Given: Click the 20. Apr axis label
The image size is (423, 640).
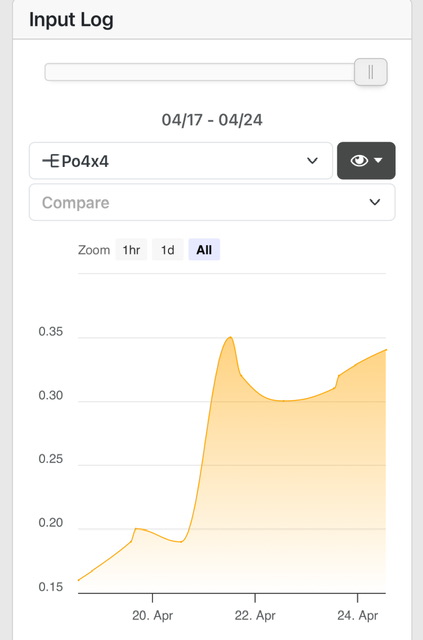Looking at the screenshot, I should (x=153, y=616).
